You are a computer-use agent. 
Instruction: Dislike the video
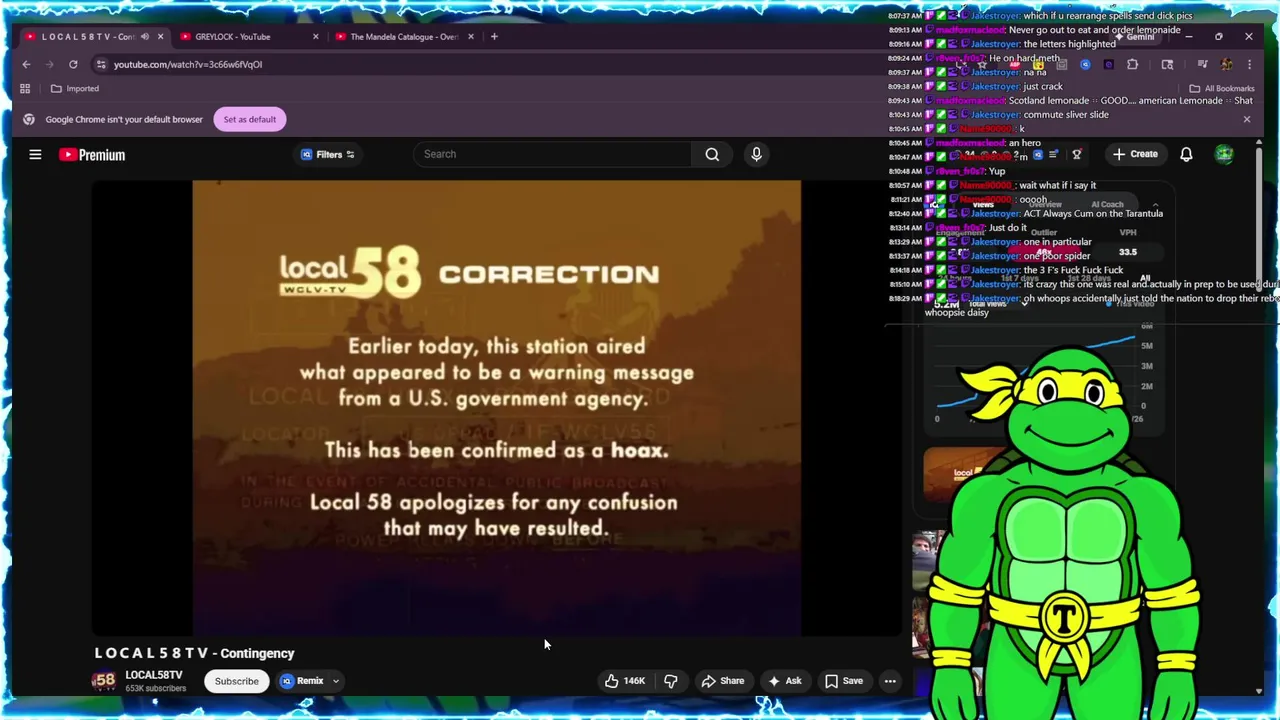671,681
